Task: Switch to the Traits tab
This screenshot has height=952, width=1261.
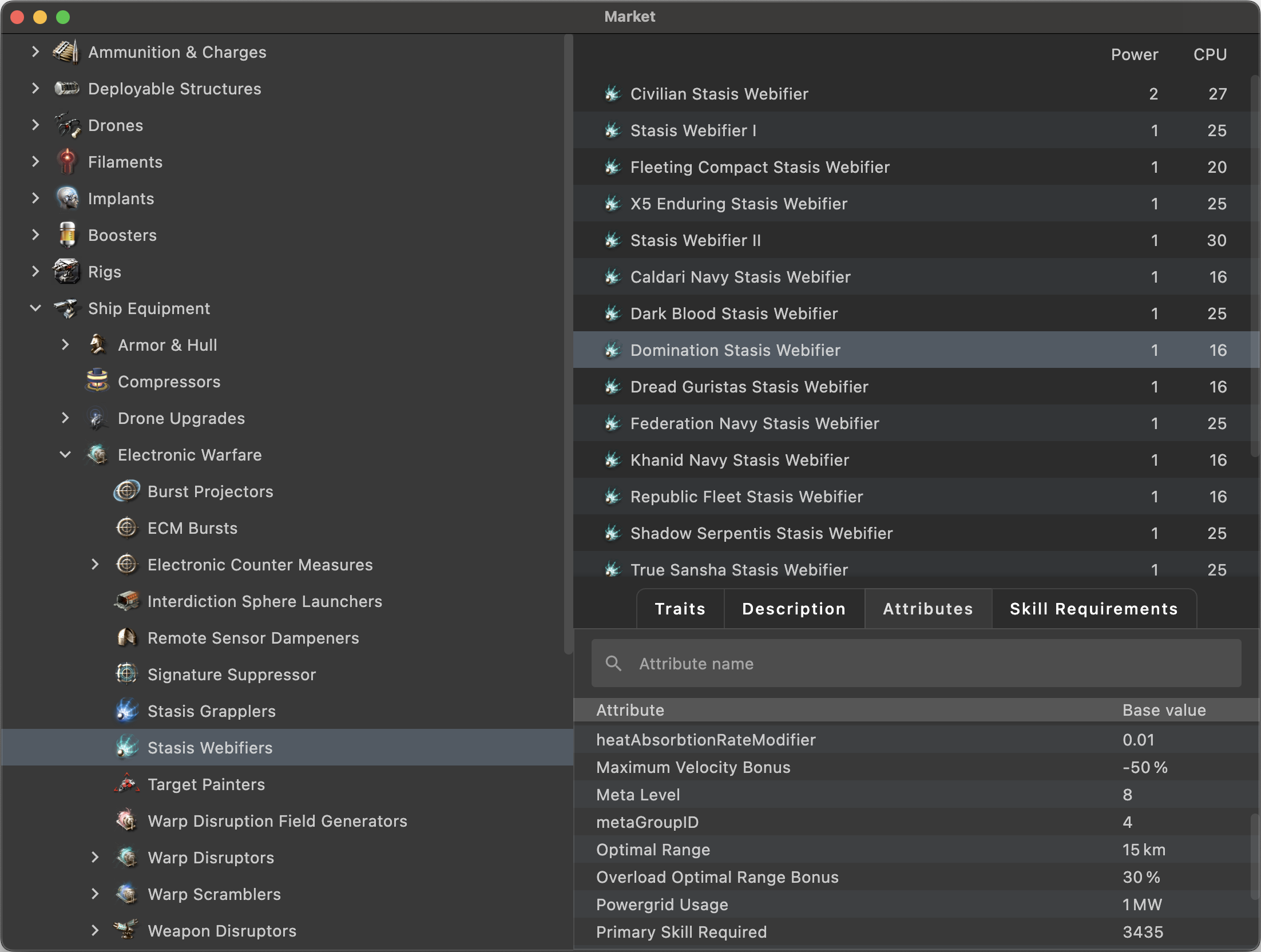Action: coord(680,609)
